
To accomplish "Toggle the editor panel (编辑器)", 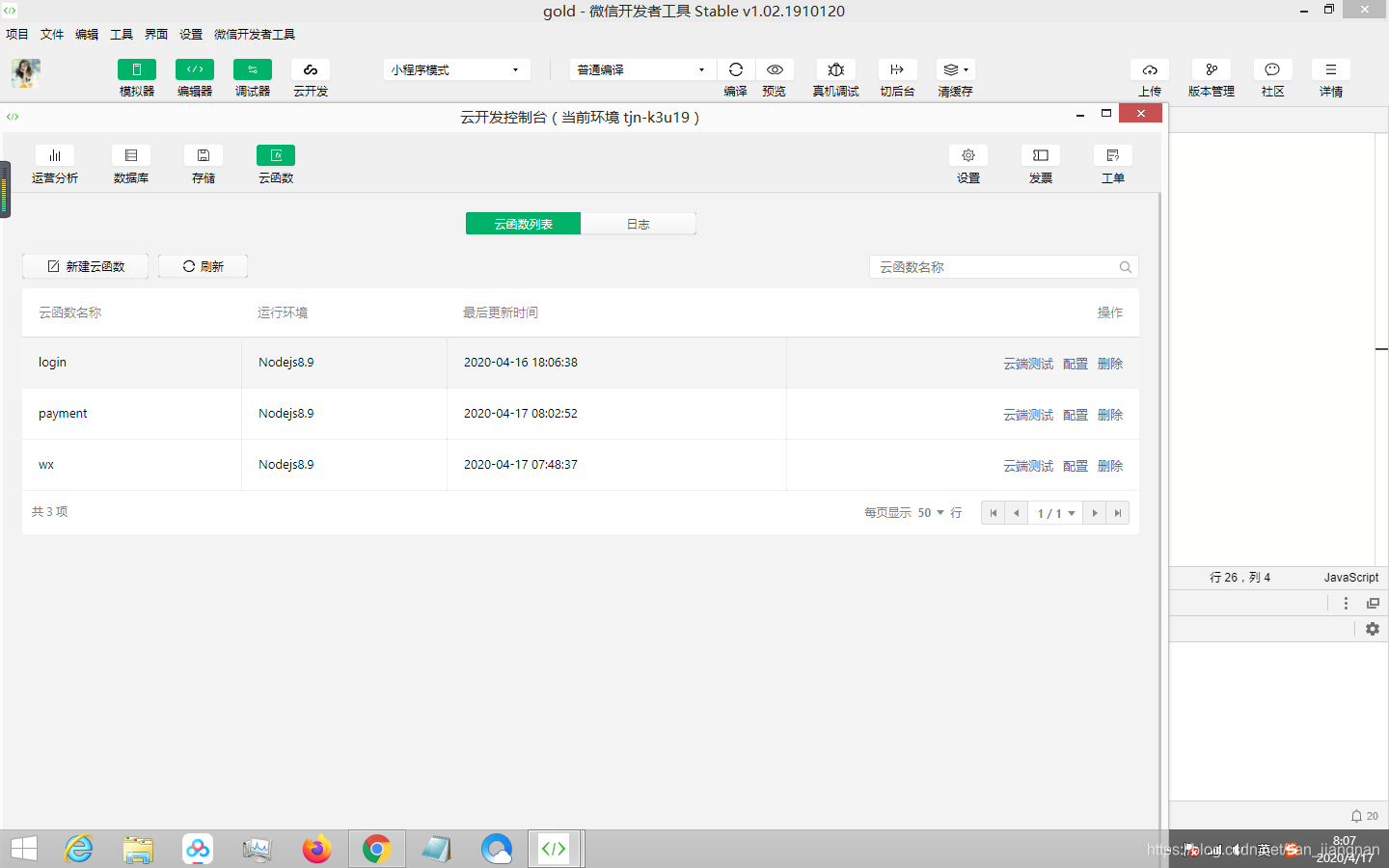I will point(195,69).
